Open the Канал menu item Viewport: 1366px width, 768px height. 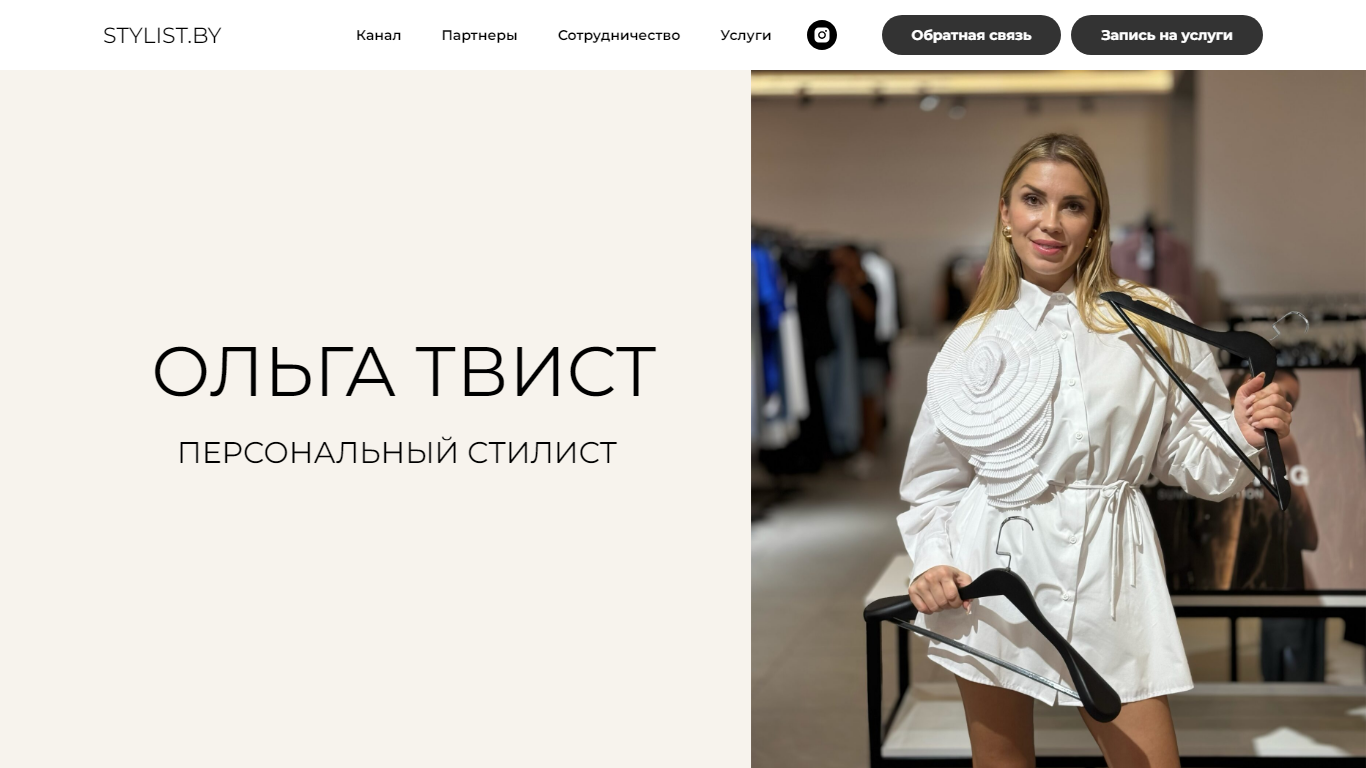[378, 35]
